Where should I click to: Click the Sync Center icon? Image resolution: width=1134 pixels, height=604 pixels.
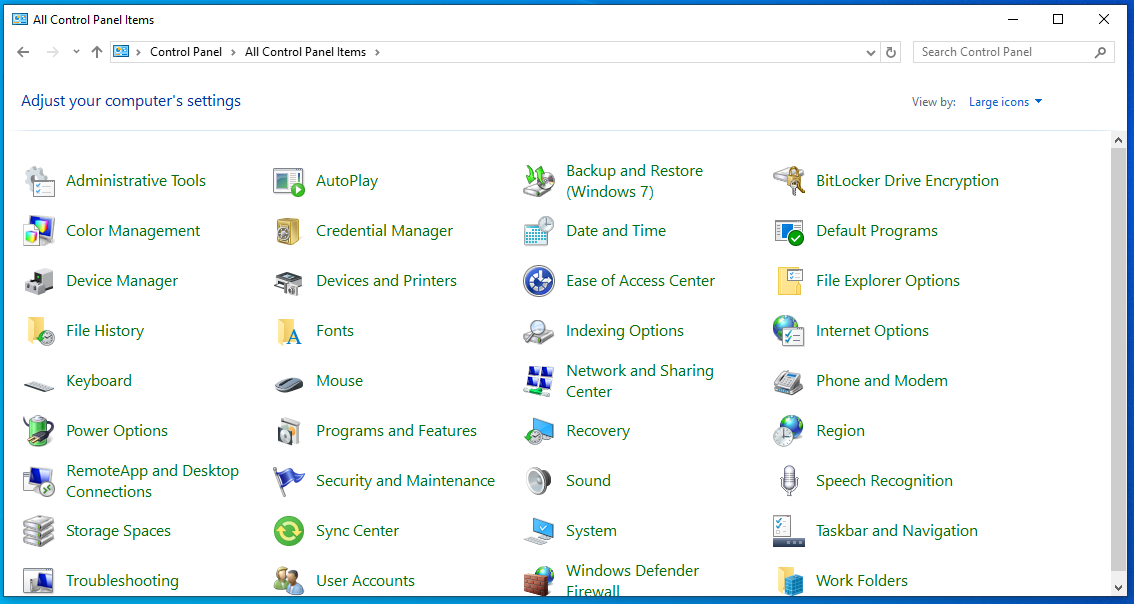(289, 530)
